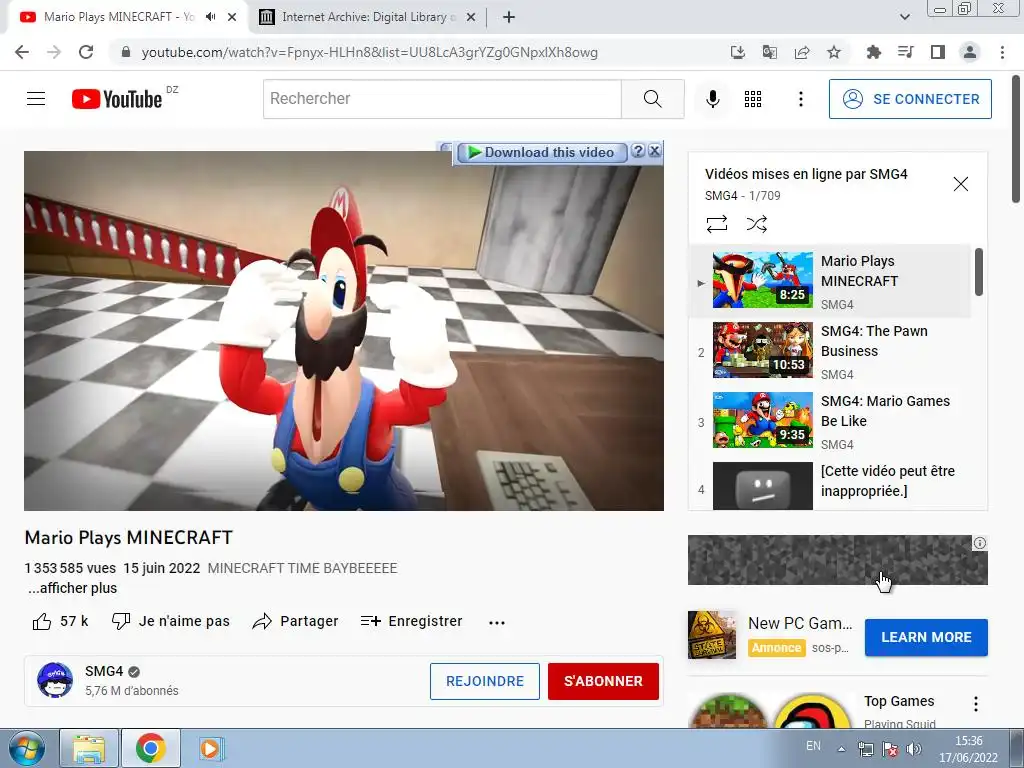
Task: Start voice search with the microphone
Action: [x=712, y=99]
